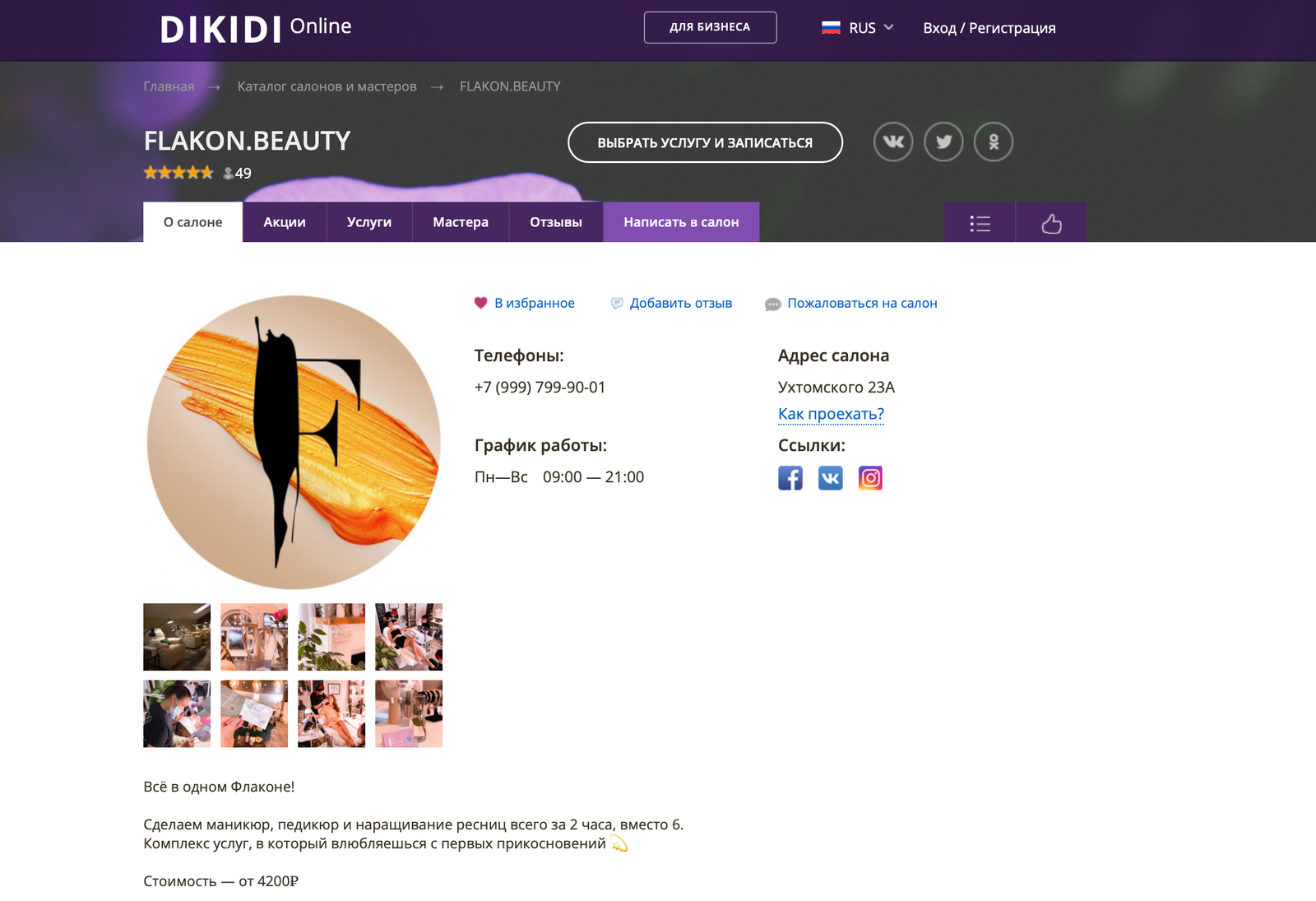1316x901 pixels.
Task: Open the Как проехать? directions link
Action: pyautogui.click(x=831, y=414)
